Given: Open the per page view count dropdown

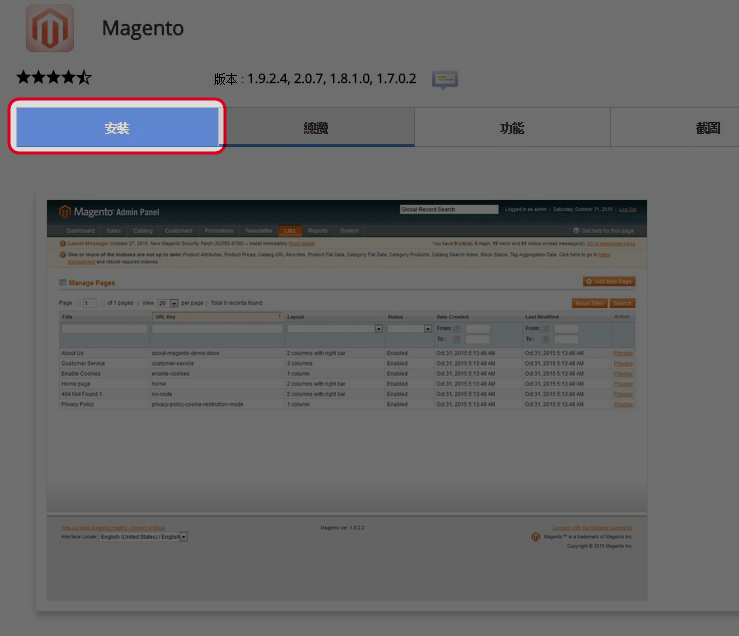Looking at the screenshot, I should tap(167, 302).
